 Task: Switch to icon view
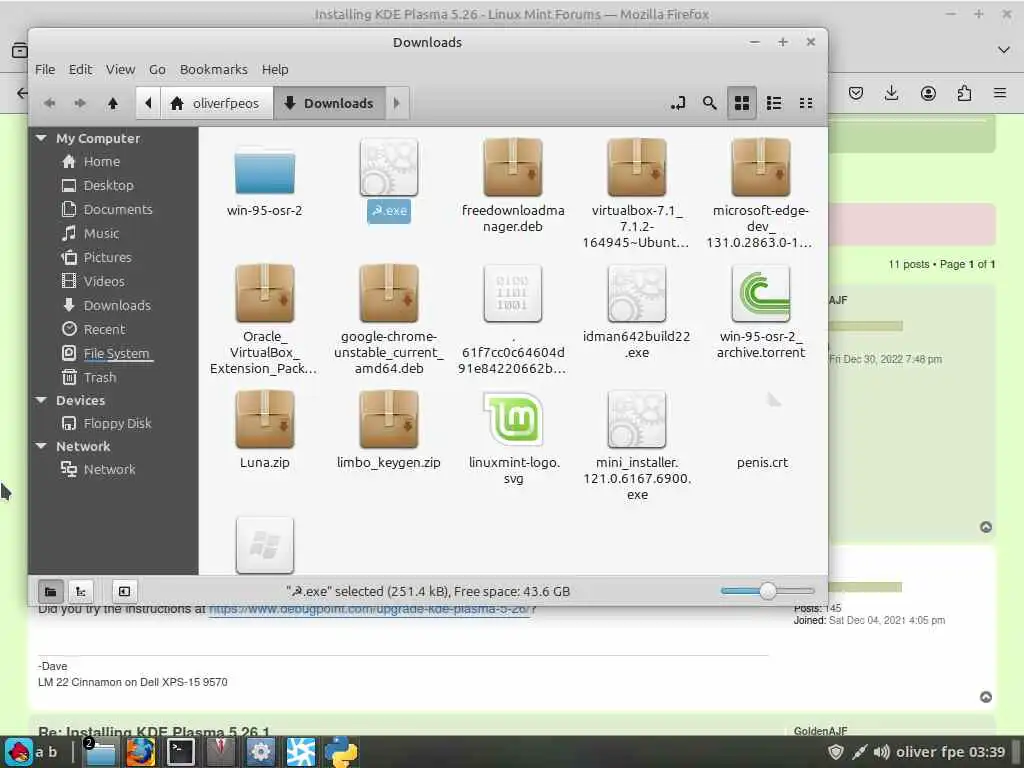click(x=742, y=103)
